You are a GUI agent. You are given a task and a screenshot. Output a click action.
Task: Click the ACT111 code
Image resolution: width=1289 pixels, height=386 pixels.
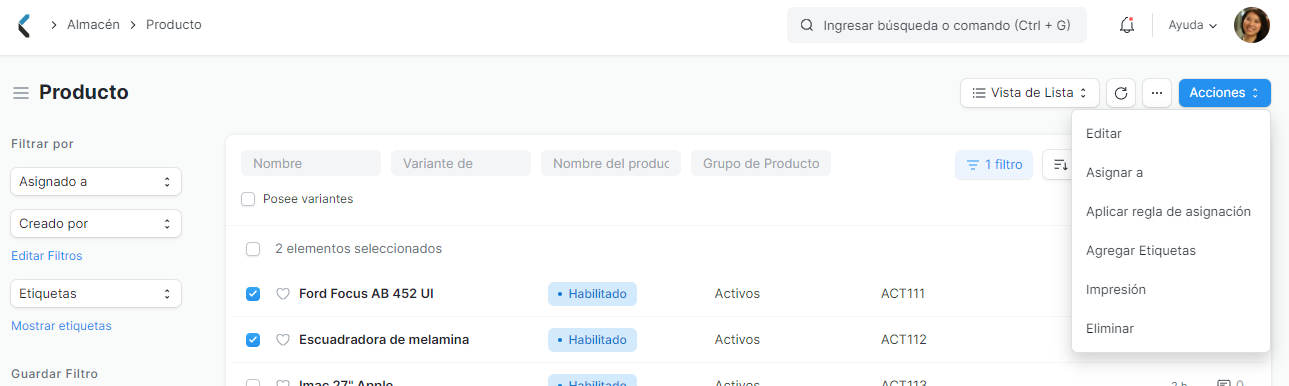click(903, 294)
